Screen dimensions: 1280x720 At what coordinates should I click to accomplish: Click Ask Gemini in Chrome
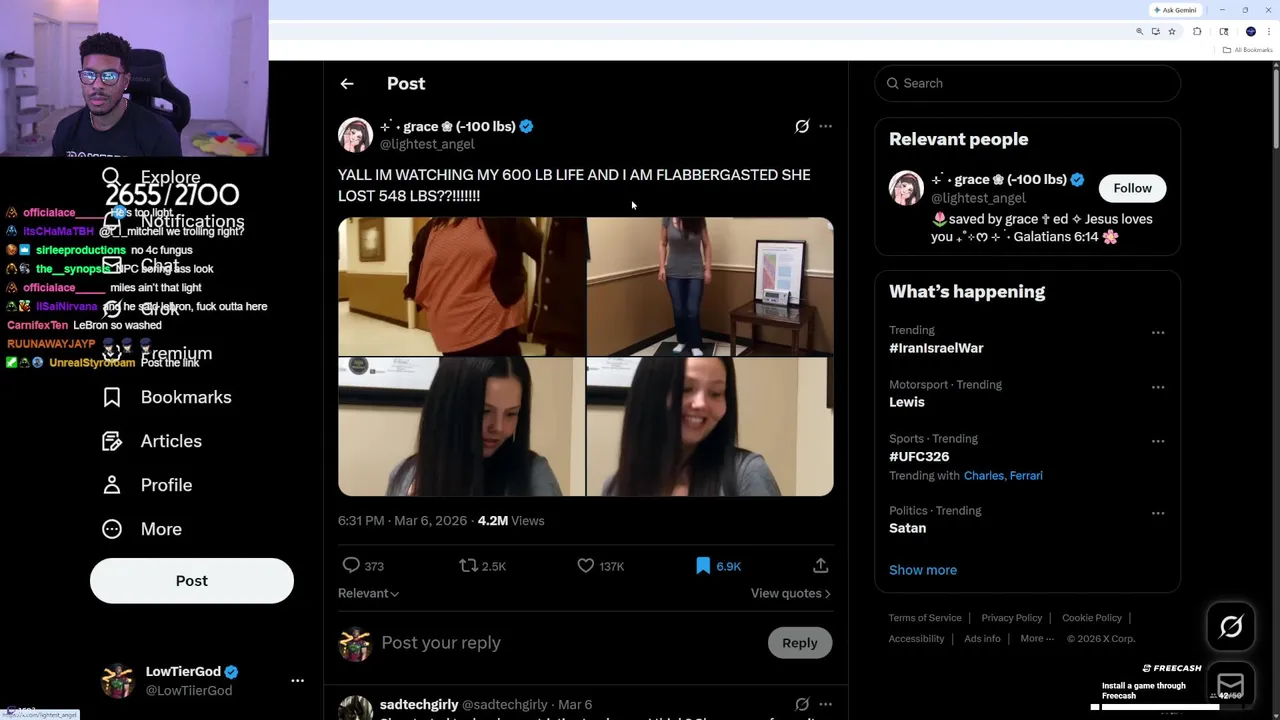click(1175, 10)
